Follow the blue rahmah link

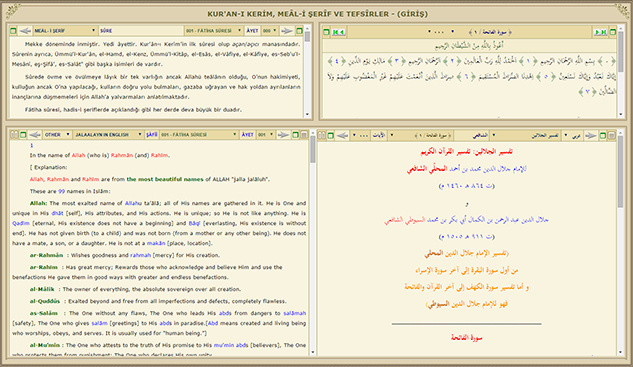(140, 255)
